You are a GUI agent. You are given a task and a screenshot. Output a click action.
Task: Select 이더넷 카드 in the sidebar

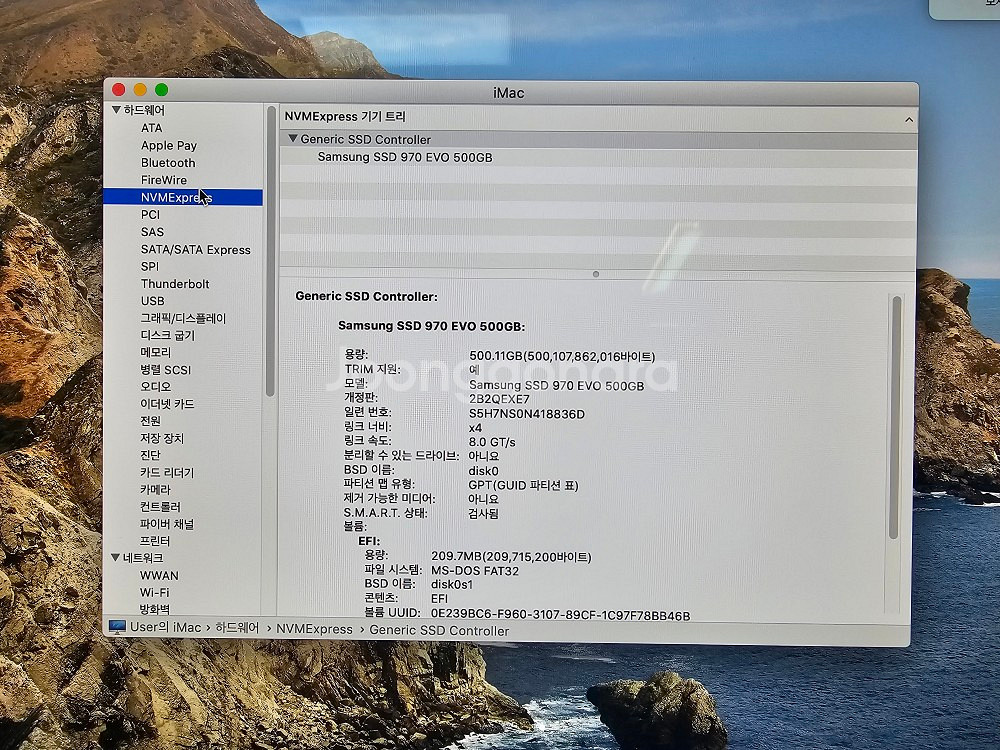coord(167,404)
